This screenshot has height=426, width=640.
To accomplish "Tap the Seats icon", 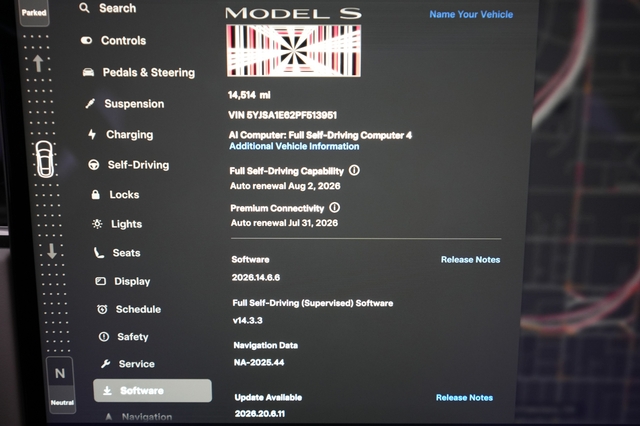I will coord(99,253).
